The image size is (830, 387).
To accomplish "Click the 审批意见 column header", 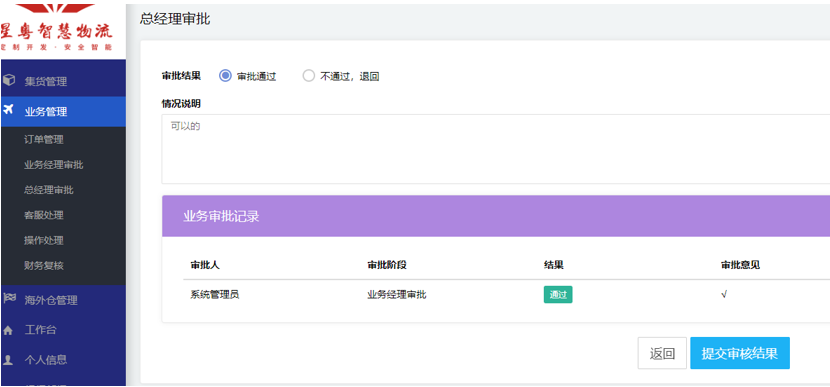I will [x=741, y=265].
